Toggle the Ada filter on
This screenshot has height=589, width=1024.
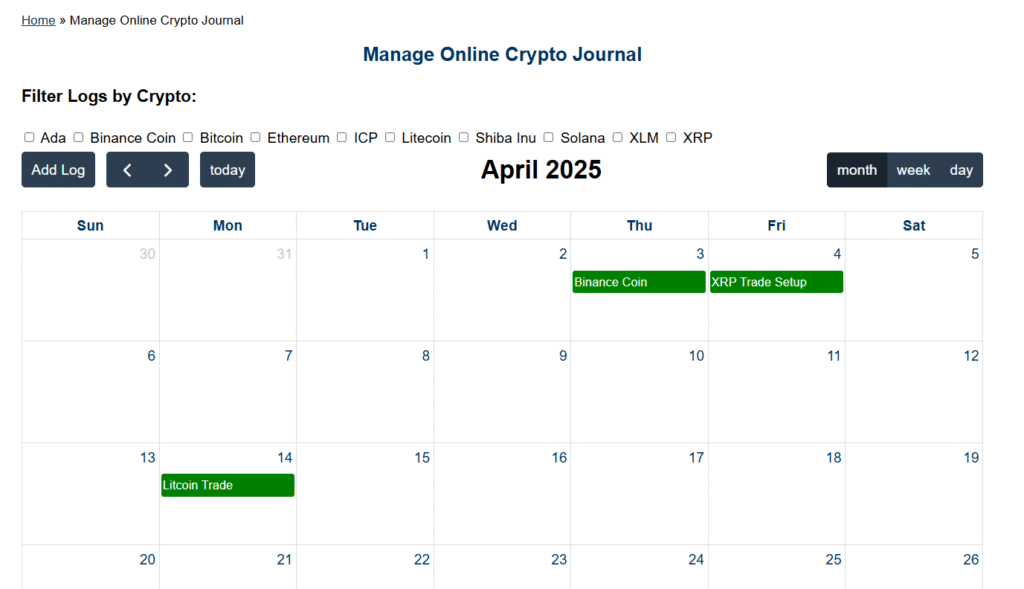click(x=30, y=137)
